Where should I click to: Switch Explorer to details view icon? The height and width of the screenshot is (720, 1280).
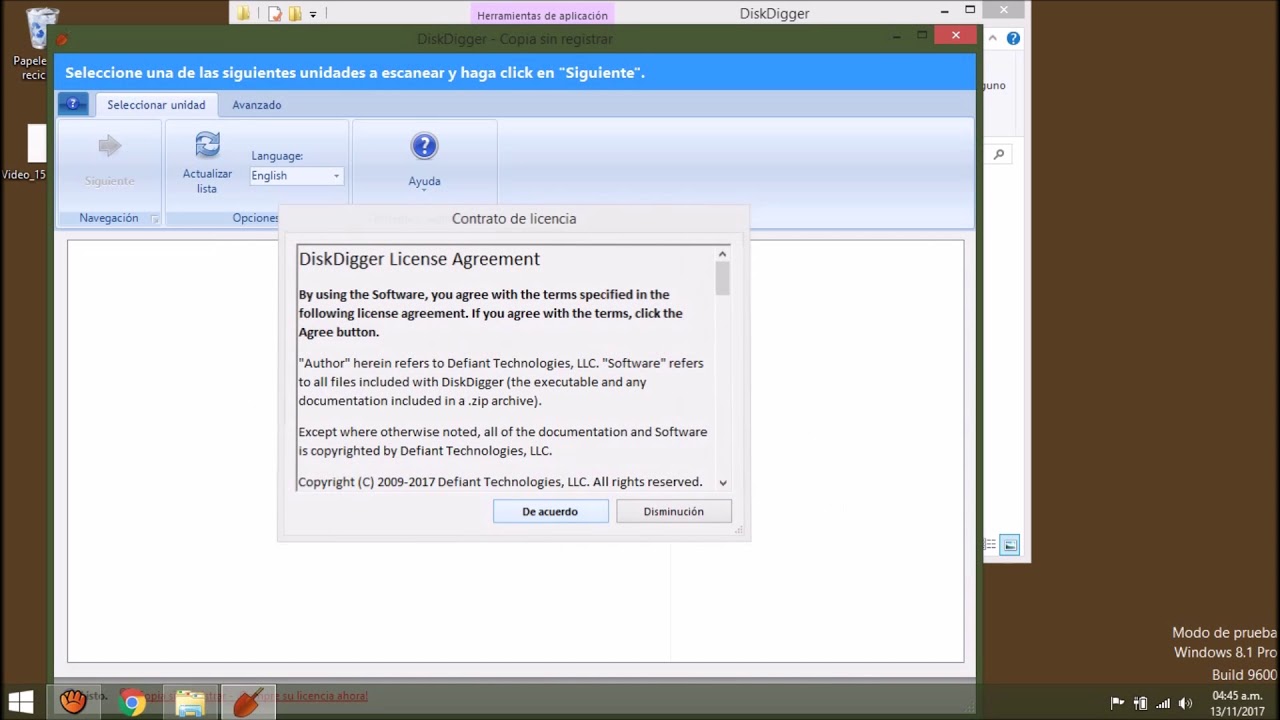point(990,545)
